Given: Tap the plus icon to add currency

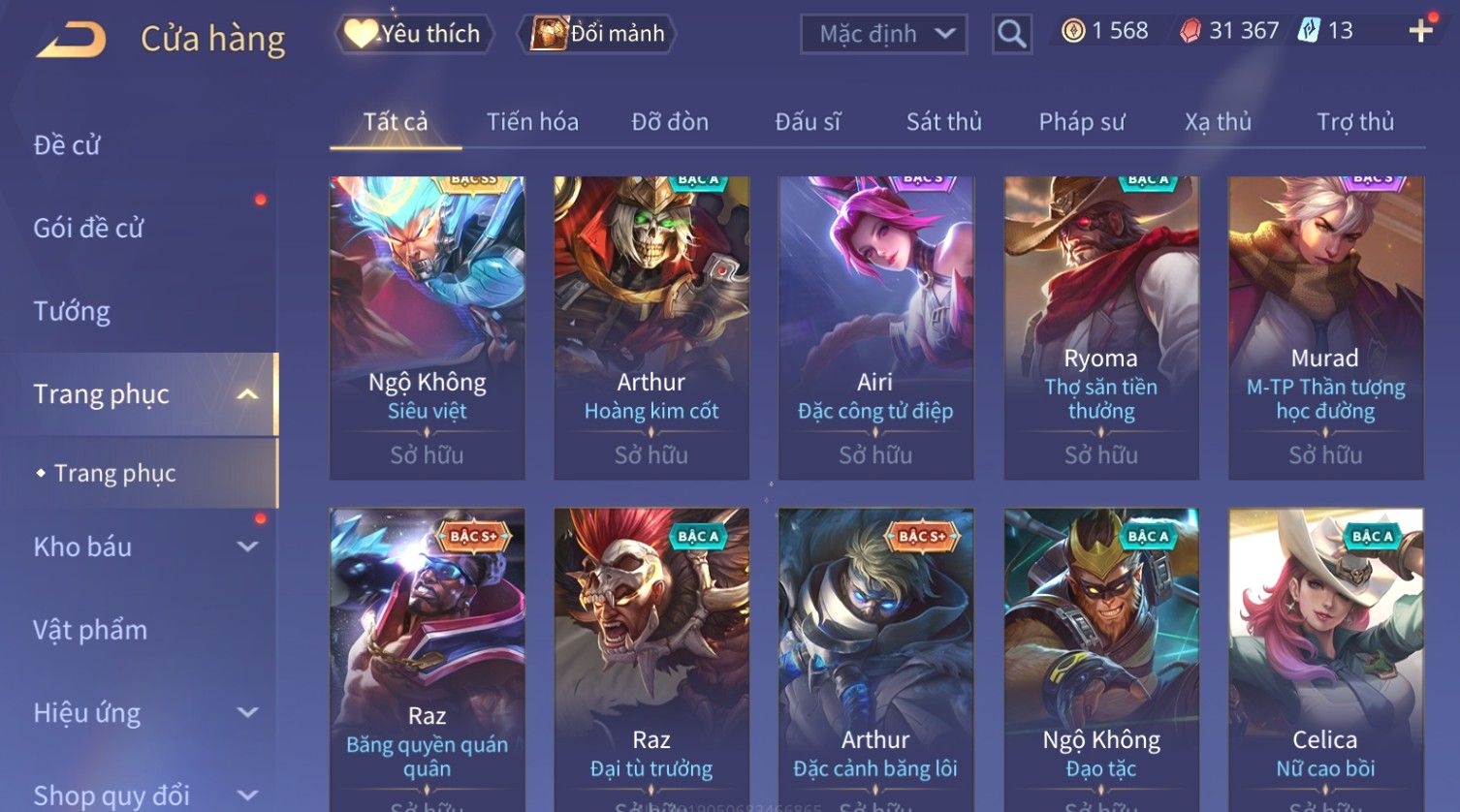Looking at the screenshot, I should pyautogui.click(x=1420, y=31).
